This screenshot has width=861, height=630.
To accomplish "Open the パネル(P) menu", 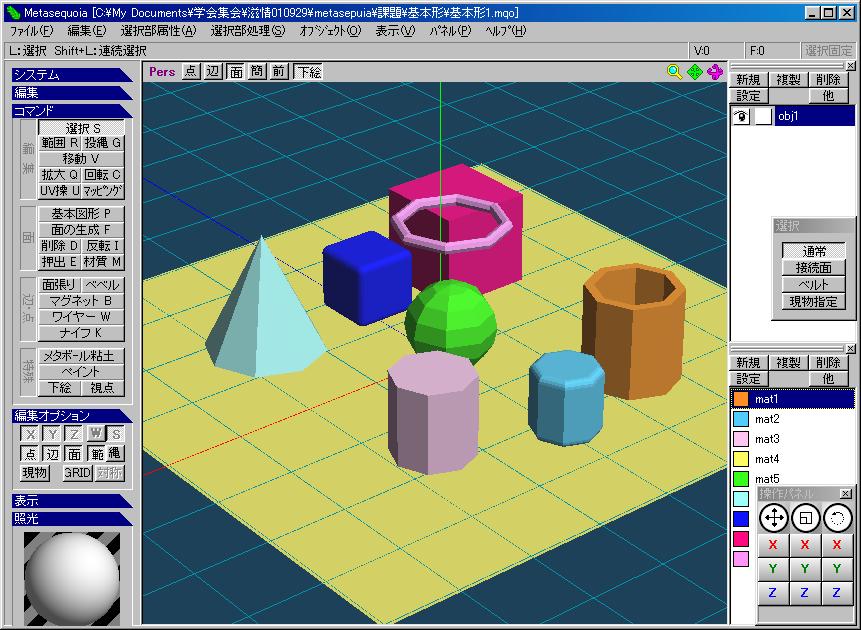I will point(450,31).
